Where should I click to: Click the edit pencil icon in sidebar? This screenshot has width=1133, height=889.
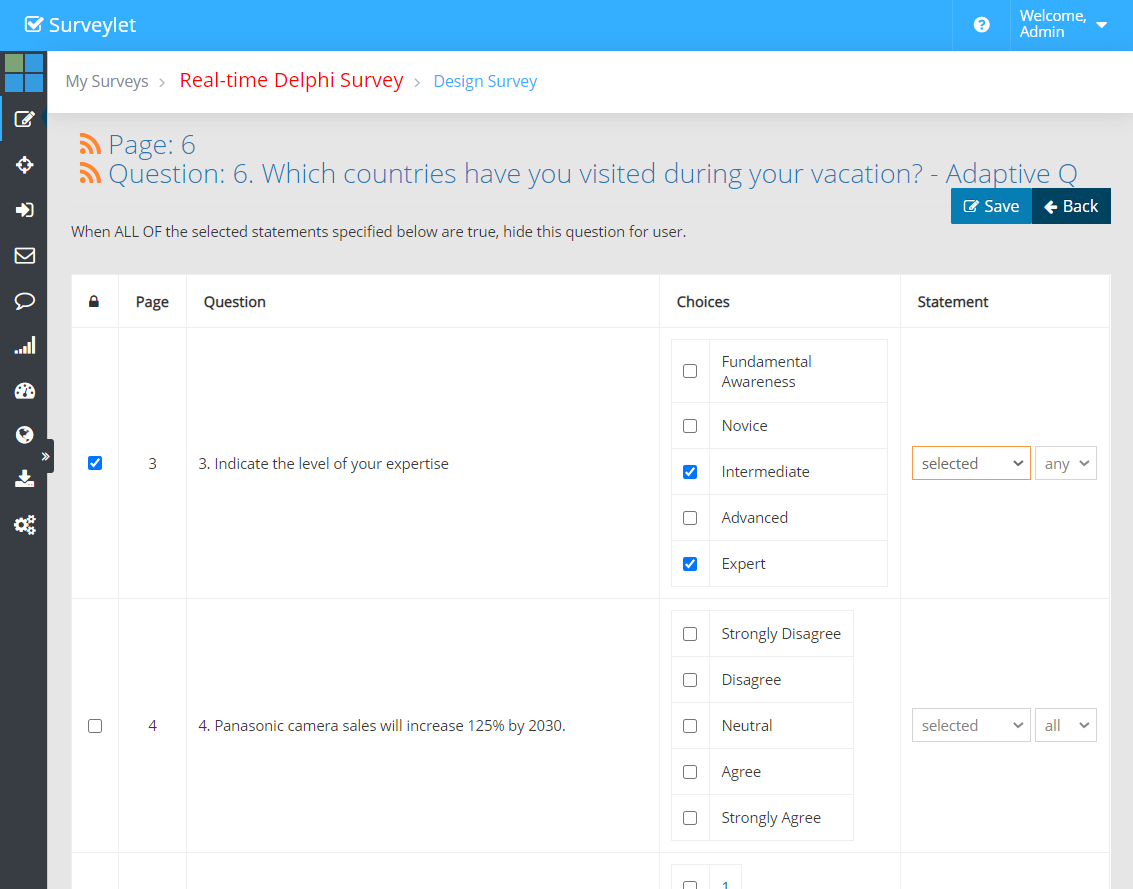click(25, 119)
